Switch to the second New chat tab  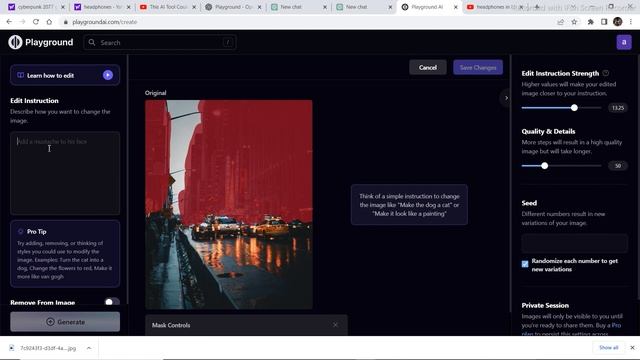pos(364,7)
